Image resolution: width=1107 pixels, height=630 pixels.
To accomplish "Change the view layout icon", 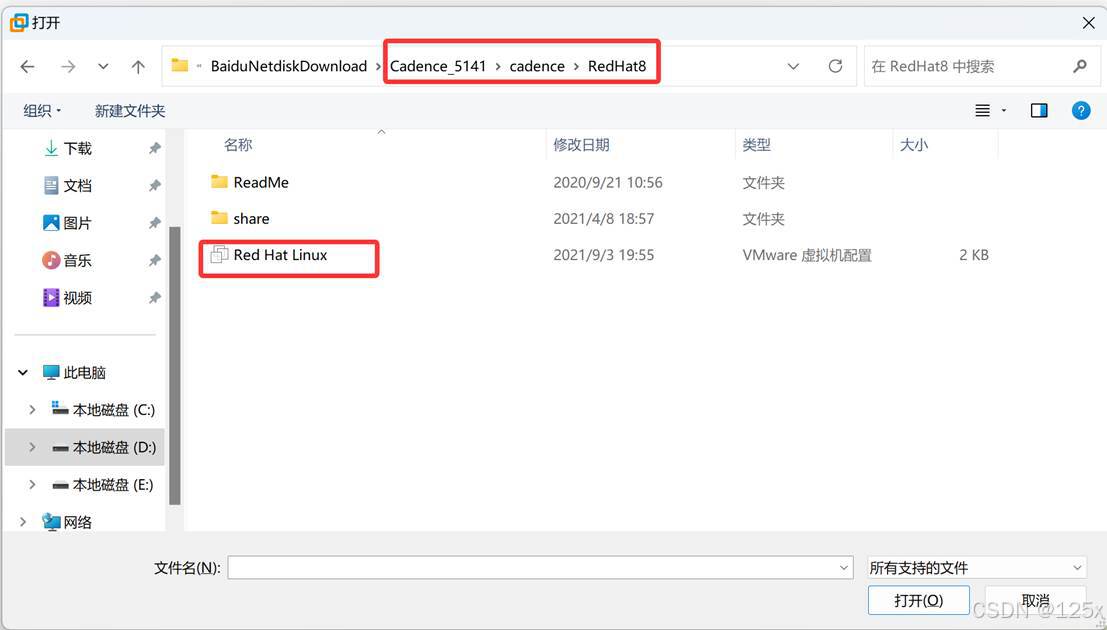I will tap(982, 111).
